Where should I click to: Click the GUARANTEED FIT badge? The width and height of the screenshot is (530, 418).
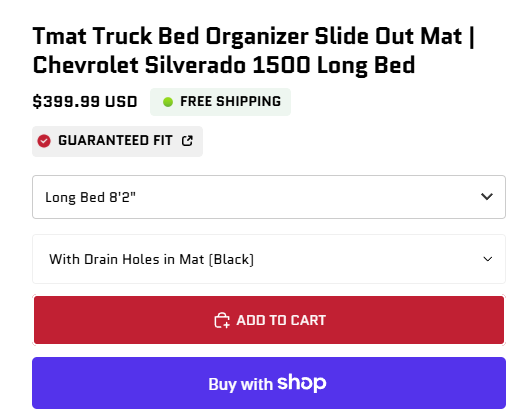coord(117,141)
